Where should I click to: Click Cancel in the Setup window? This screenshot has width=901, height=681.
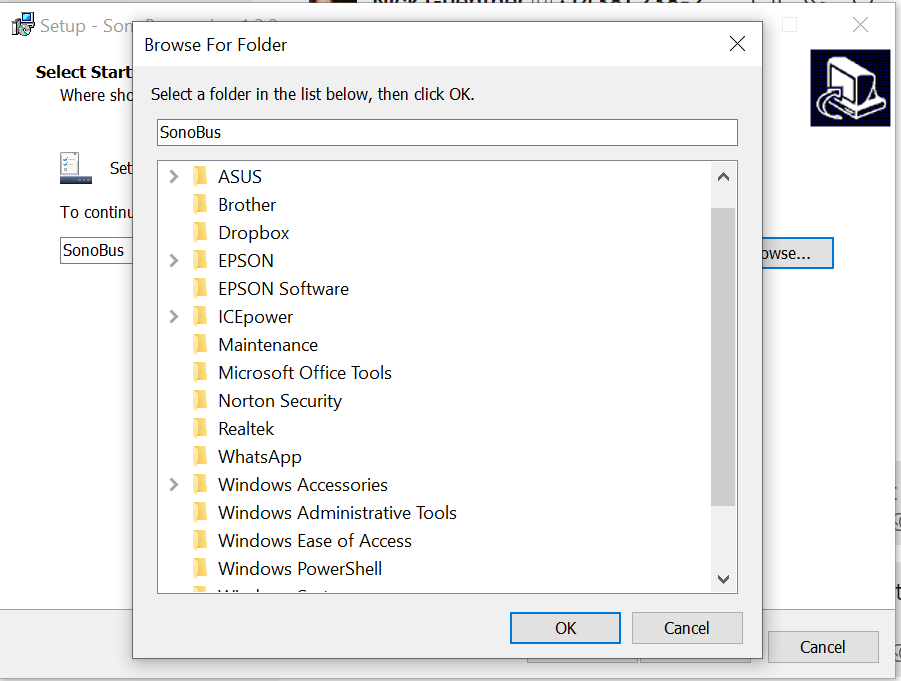(823, 647)
